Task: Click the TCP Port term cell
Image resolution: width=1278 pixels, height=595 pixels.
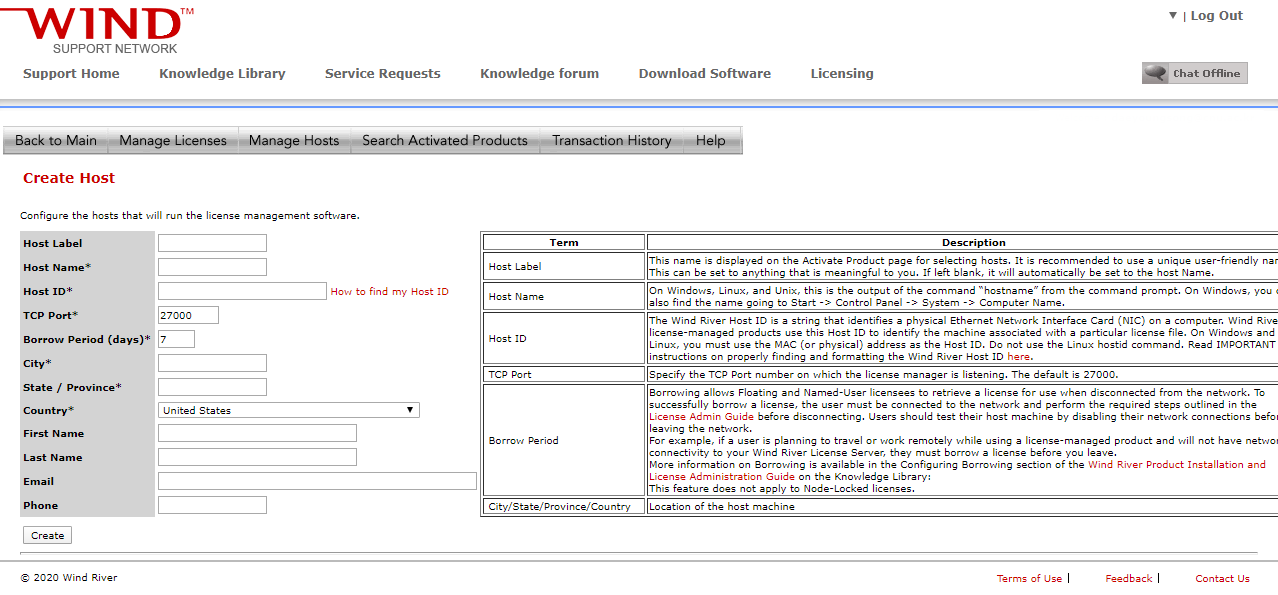Action: tap(564, 374)
